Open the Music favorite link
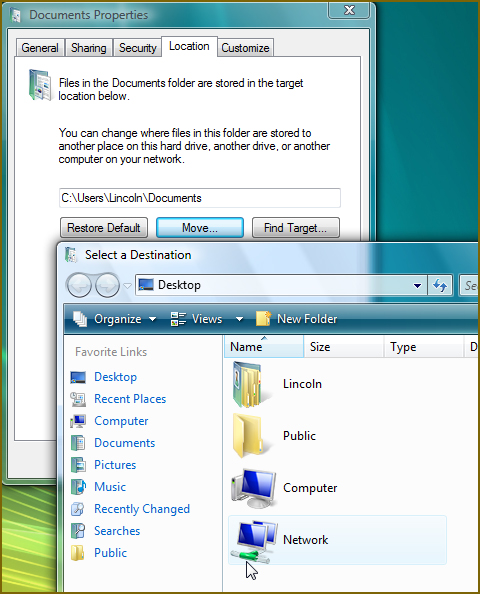 [x=110, y=487]
